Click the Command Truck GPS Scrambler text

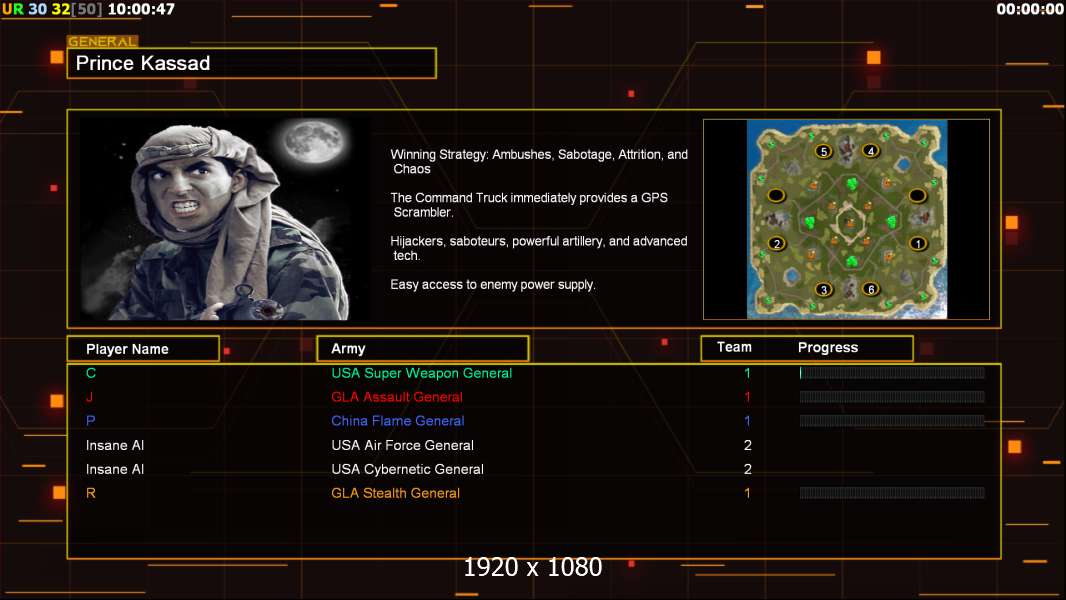pyautogui.click(x=529, y=205)
